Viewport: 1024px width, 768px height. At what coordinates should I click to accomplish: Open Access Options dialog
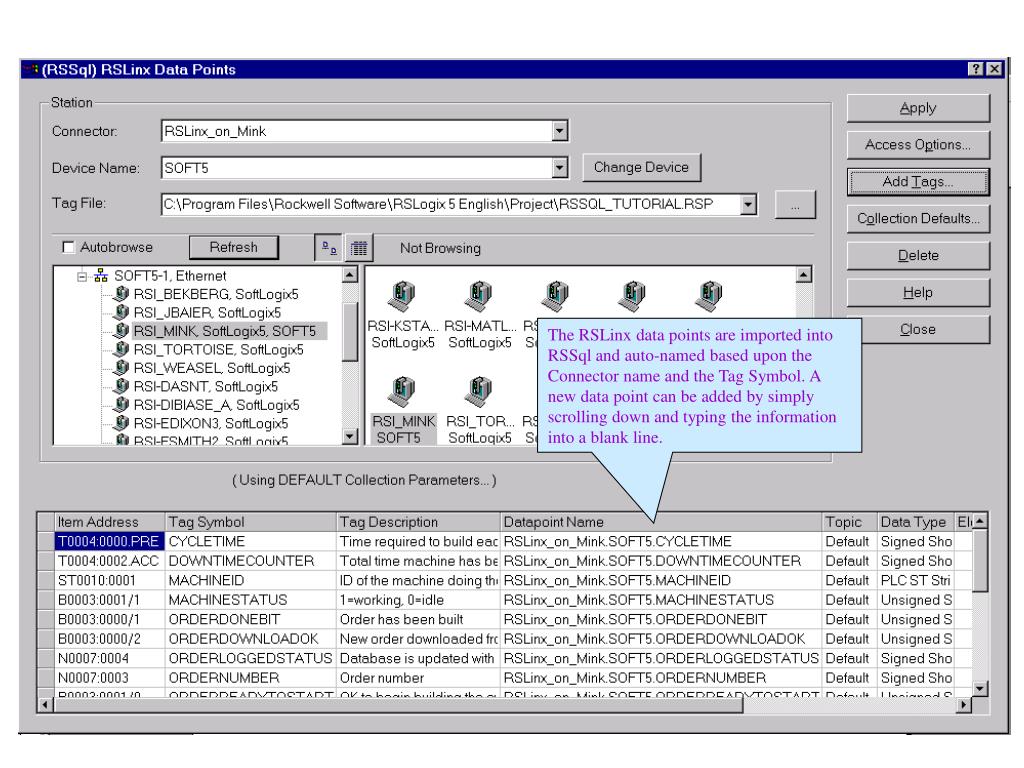coord(918,144)
